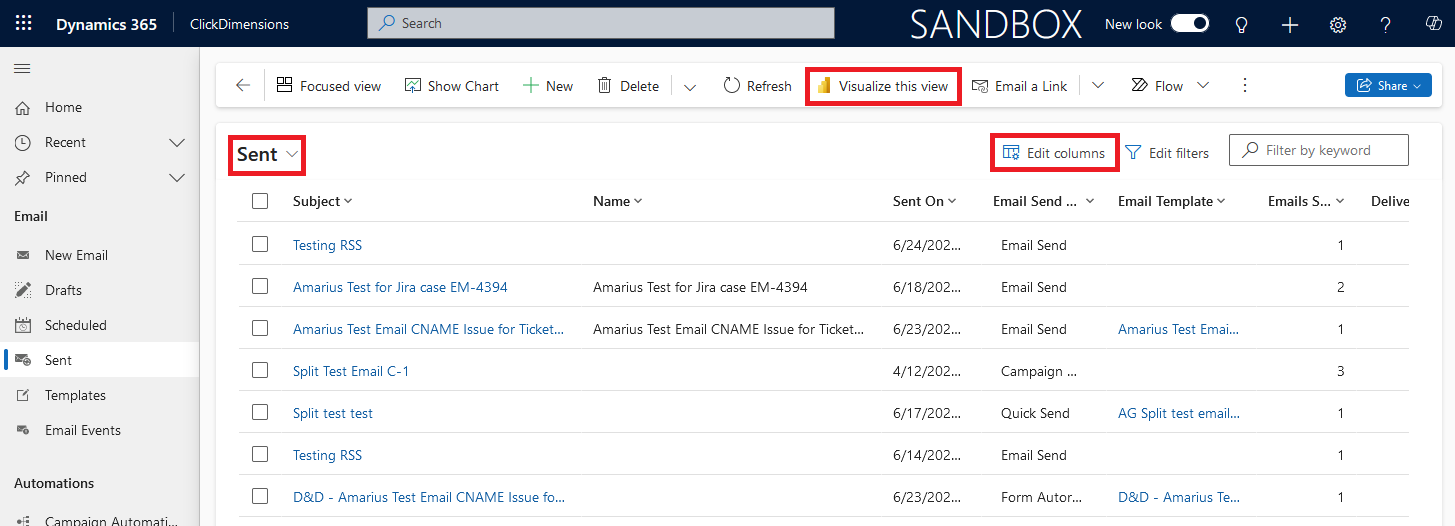Check the box for Testing RSS row dated 6/14

(x=260, y=454)
